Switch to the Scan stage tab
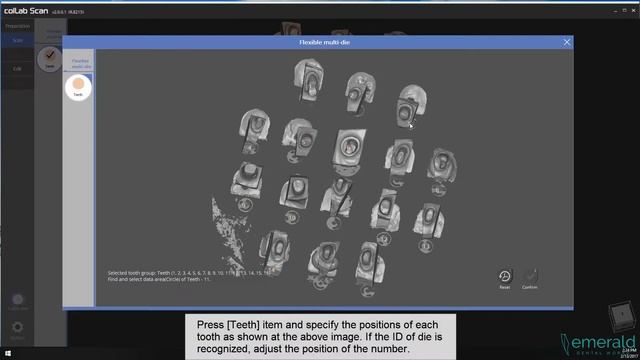The height and width of the screenshot is (360, 640). point(17,40)
